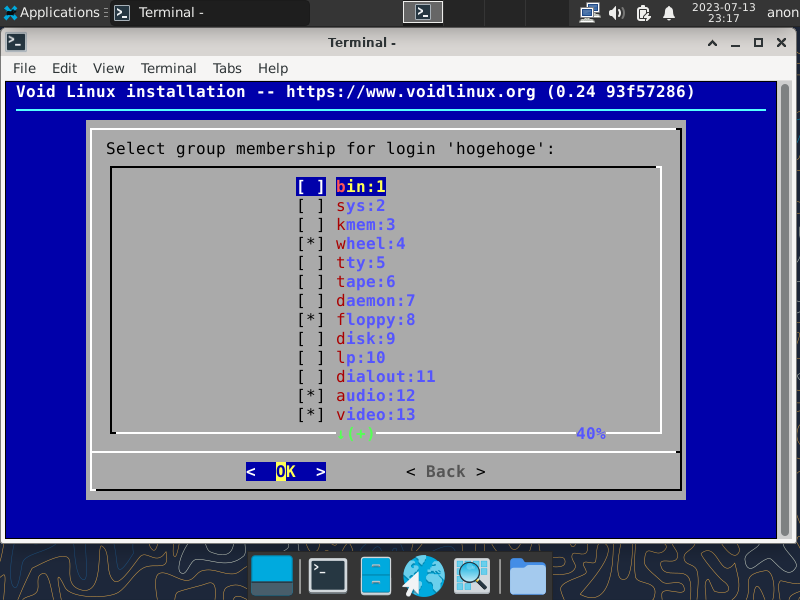The width and height of the screenshot is (800, 600).
Task: Open the Terminal menu
Action: [x=168, y=68]
